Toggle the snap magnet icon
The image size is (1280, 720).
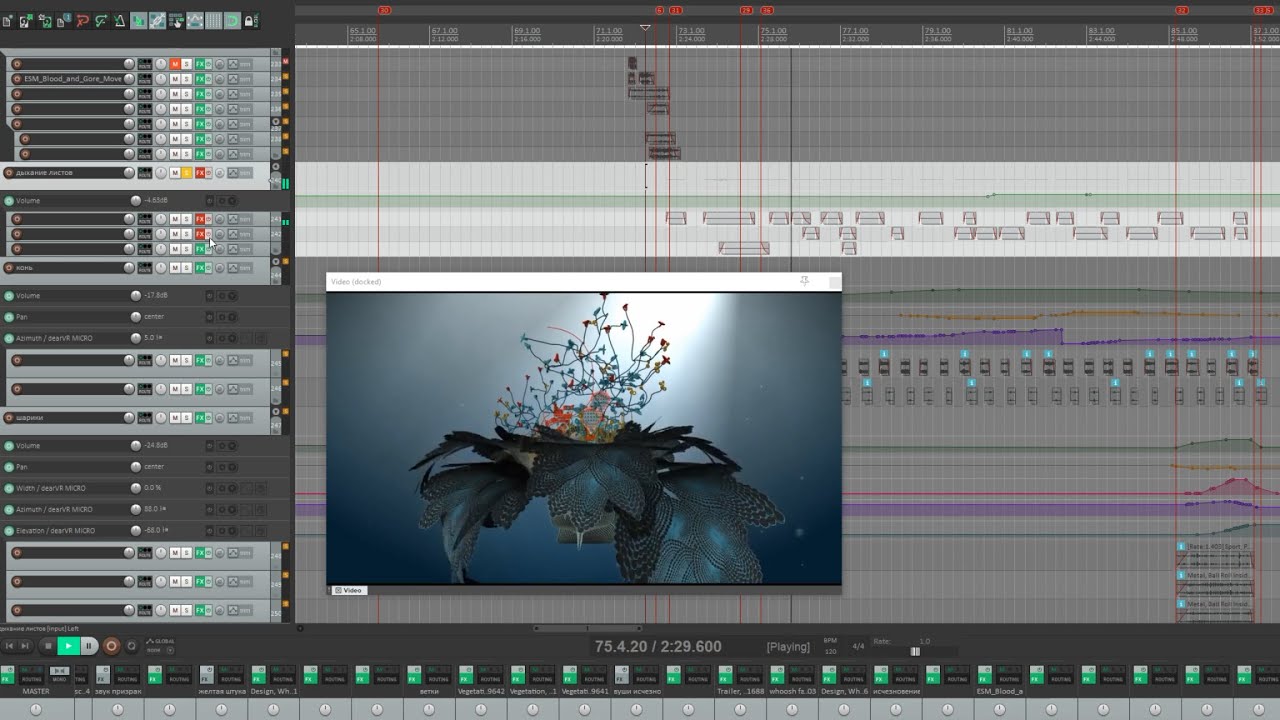tap(232, 21)
